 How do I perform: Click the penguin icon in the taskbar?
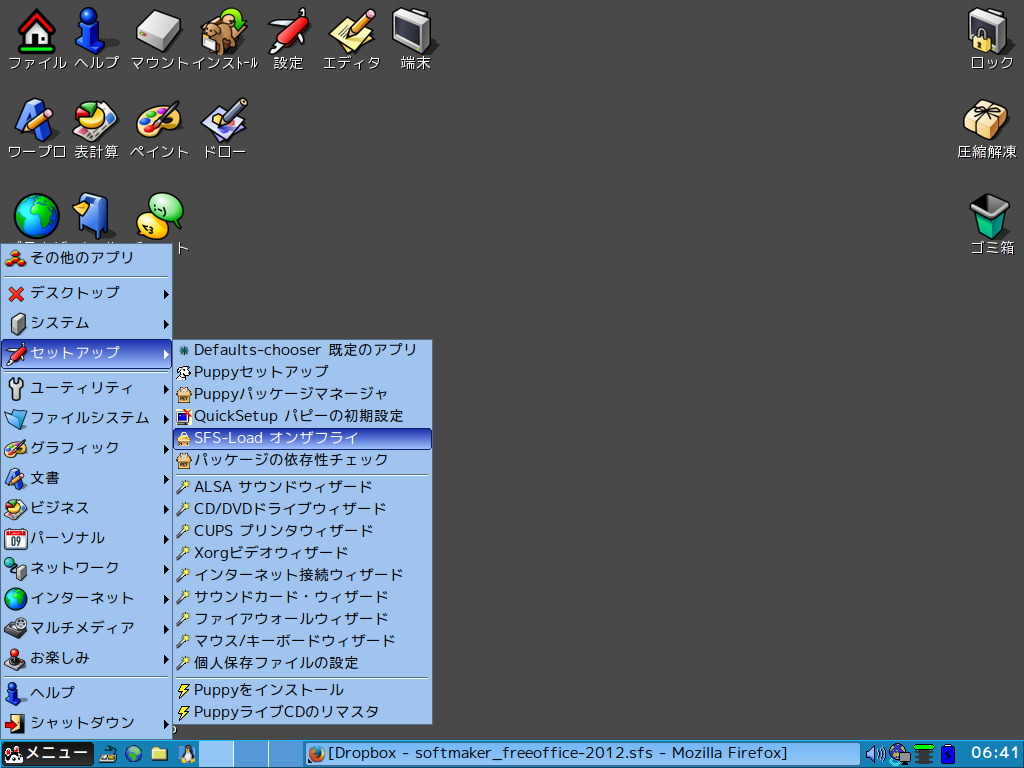pyautogui.click(x=187, y=754)
